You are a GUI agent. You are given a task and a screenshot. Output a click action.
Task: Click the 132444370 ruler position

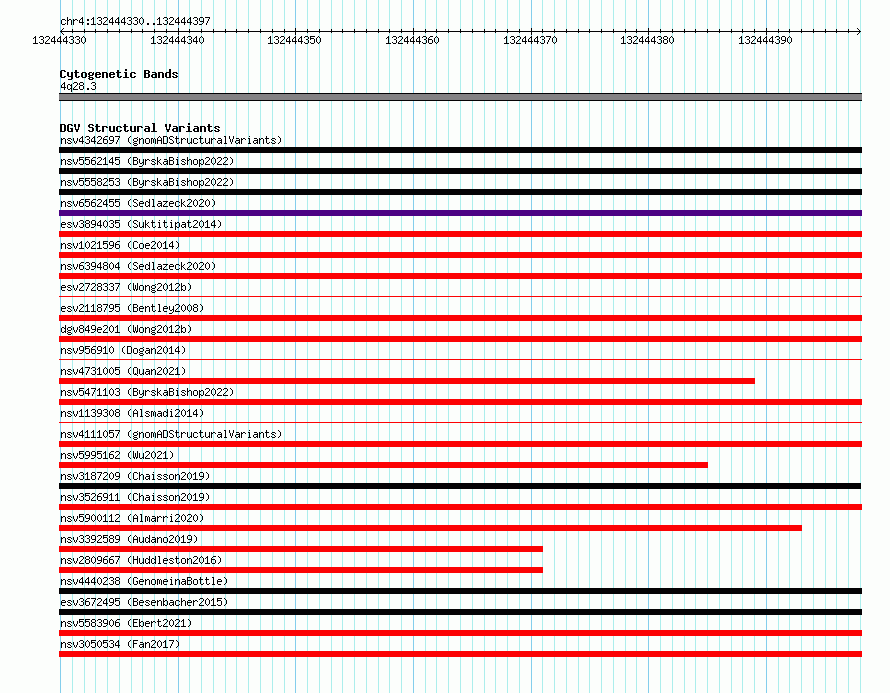click(x=530, y=40)
